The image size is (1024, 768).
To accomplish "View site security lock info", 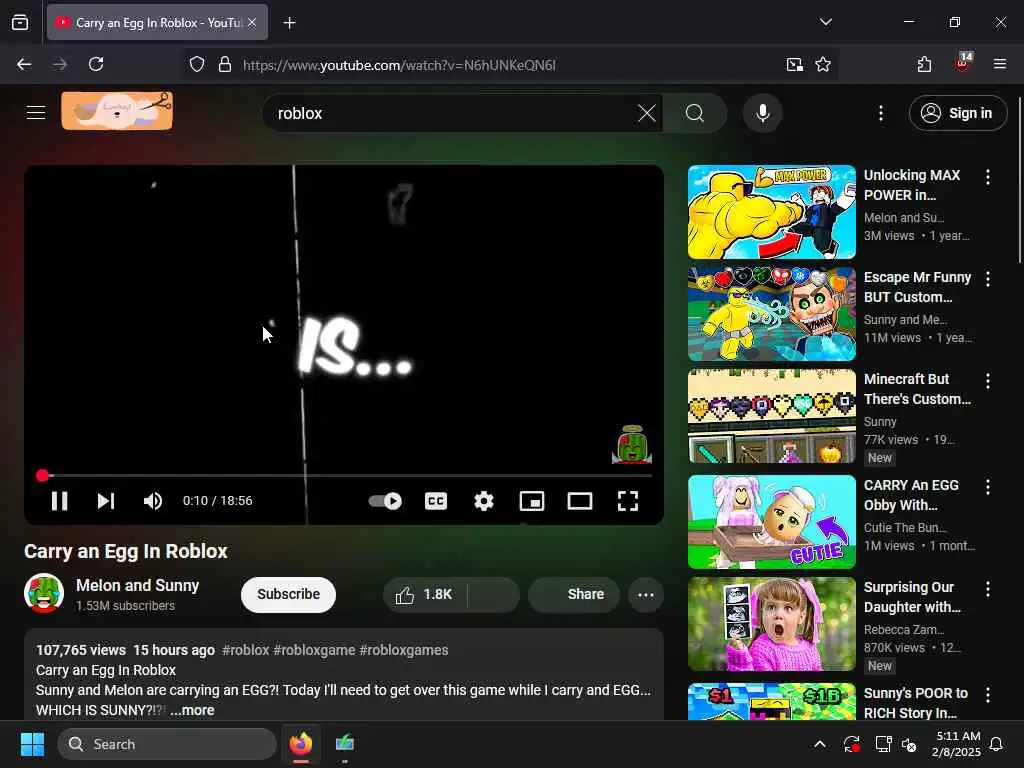I will [x=225, y=65].
